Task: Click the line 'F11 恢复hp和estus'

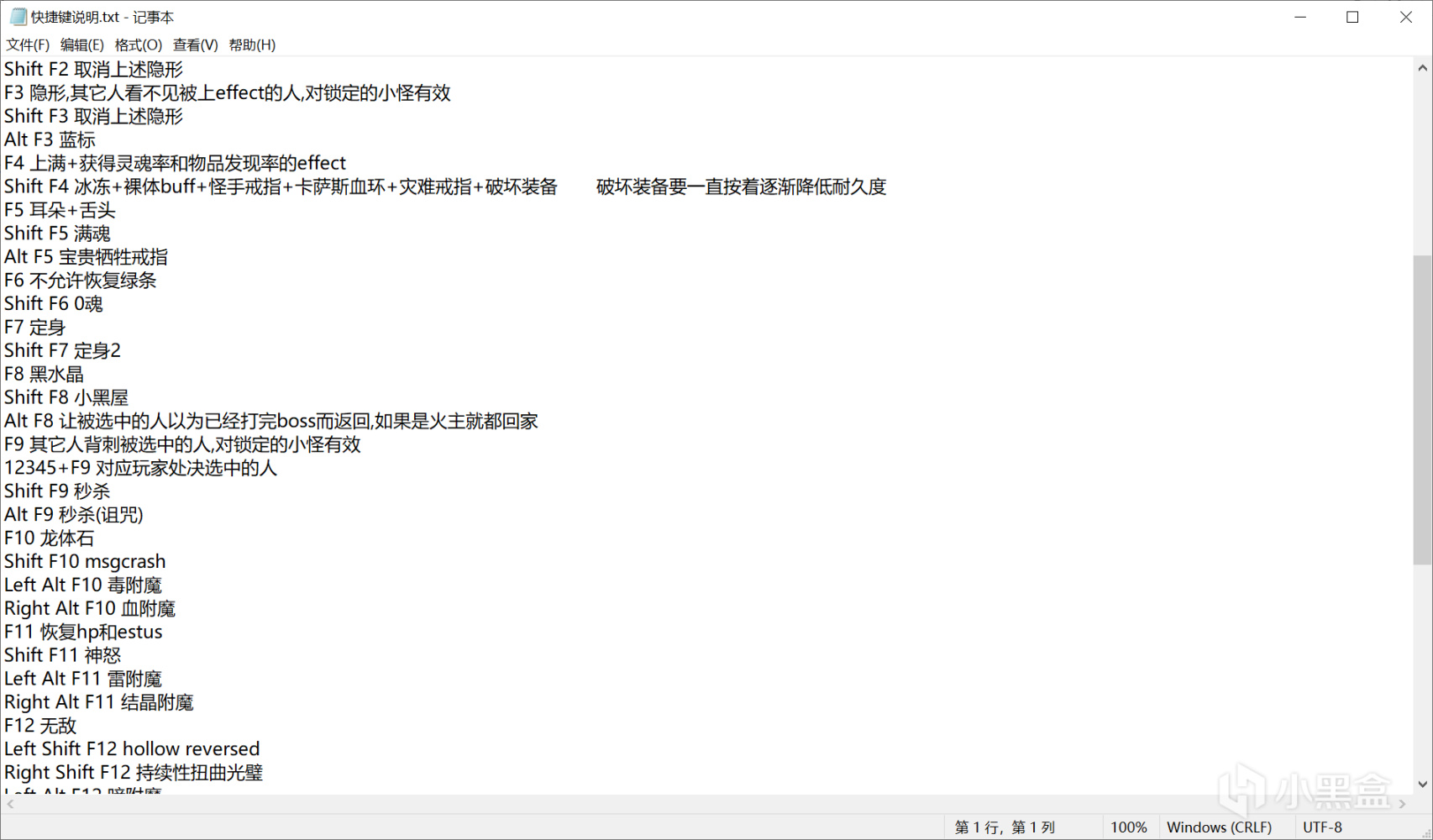Action: (x=83, y=633)
